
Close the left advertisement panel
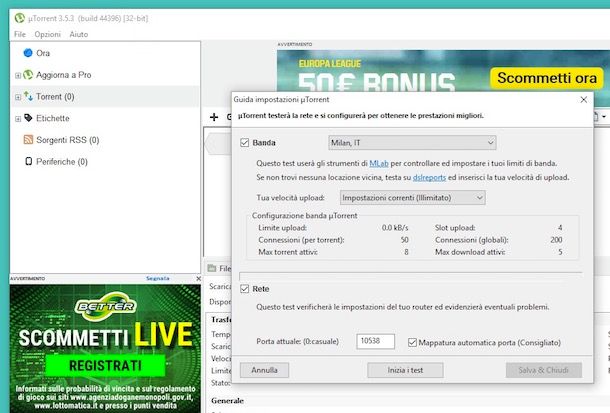click(198, 278)
